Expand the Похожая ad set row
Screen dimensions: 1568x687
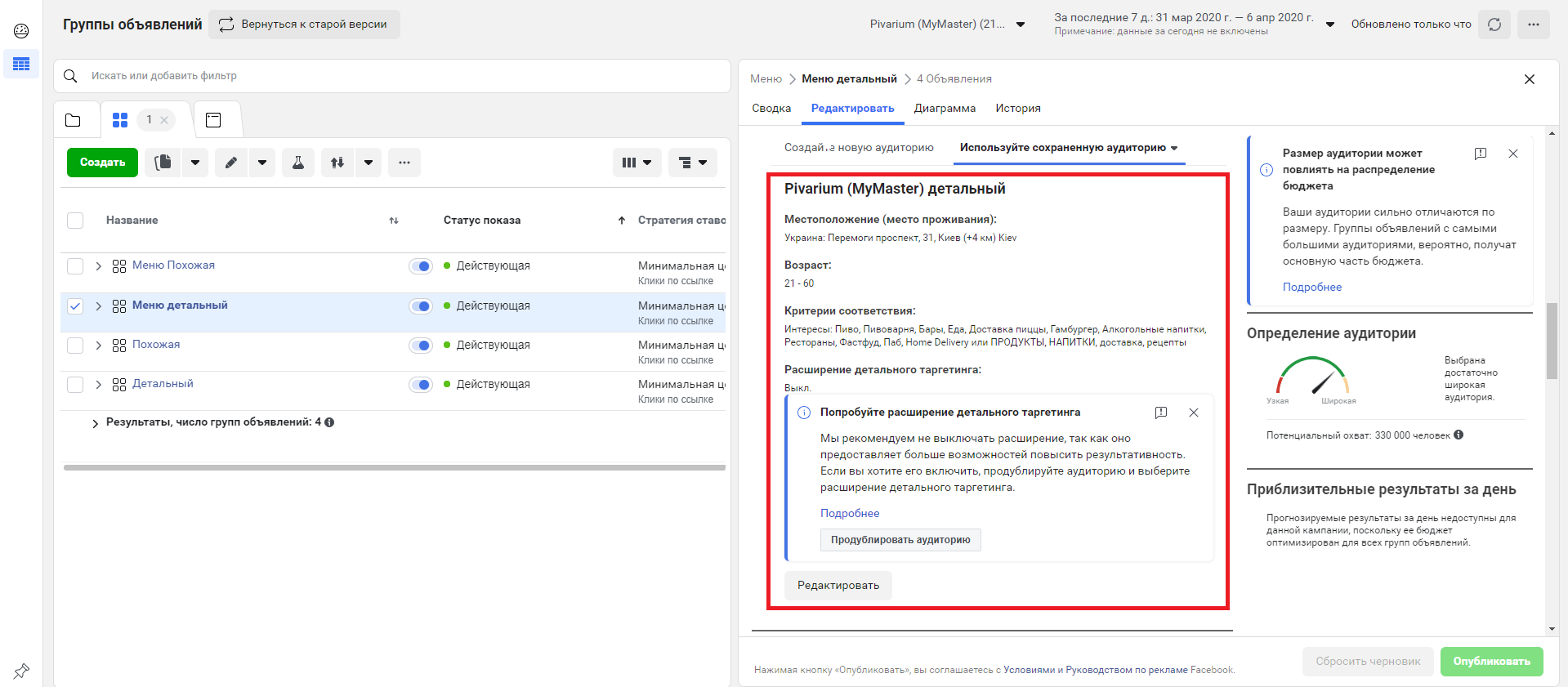[98, 346]
